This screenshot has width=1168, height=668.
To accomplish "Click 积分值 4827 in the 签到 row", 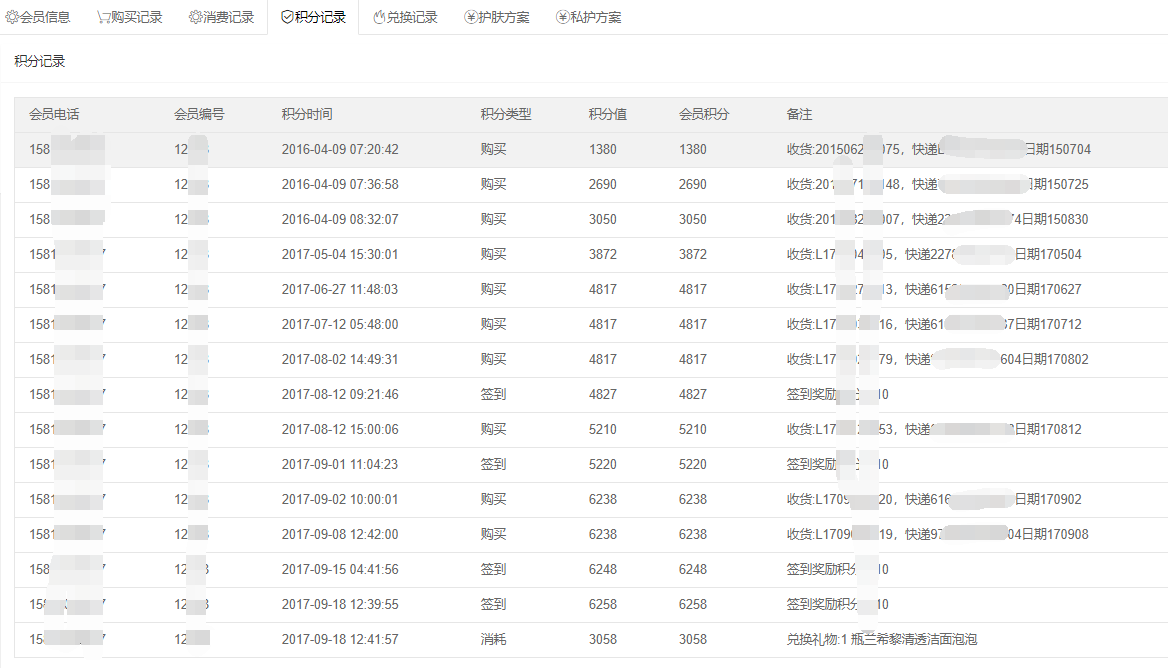I will click(603, 395).
